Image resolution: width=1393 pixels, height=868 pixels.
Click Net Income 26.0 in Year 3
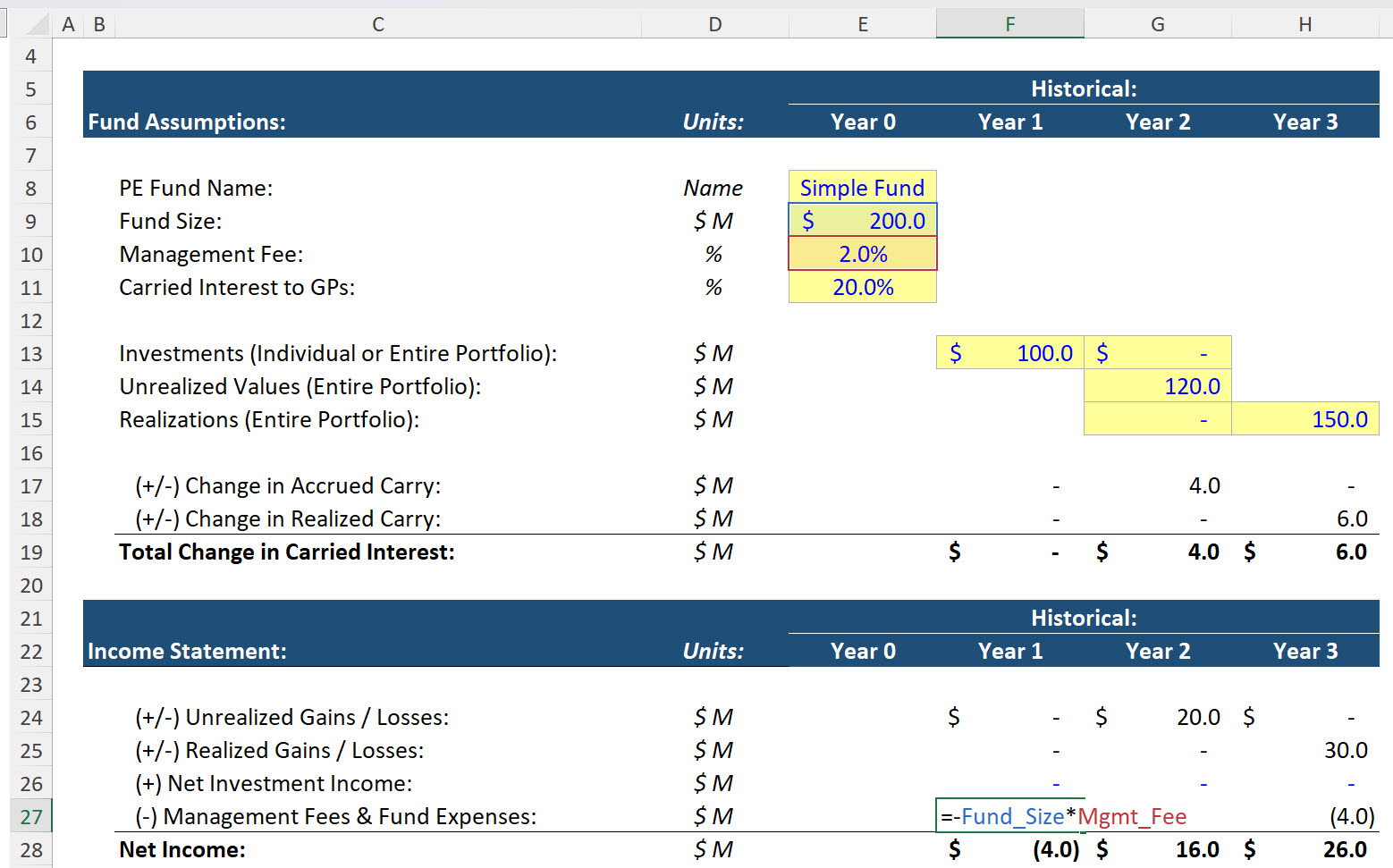(1345, 849)
